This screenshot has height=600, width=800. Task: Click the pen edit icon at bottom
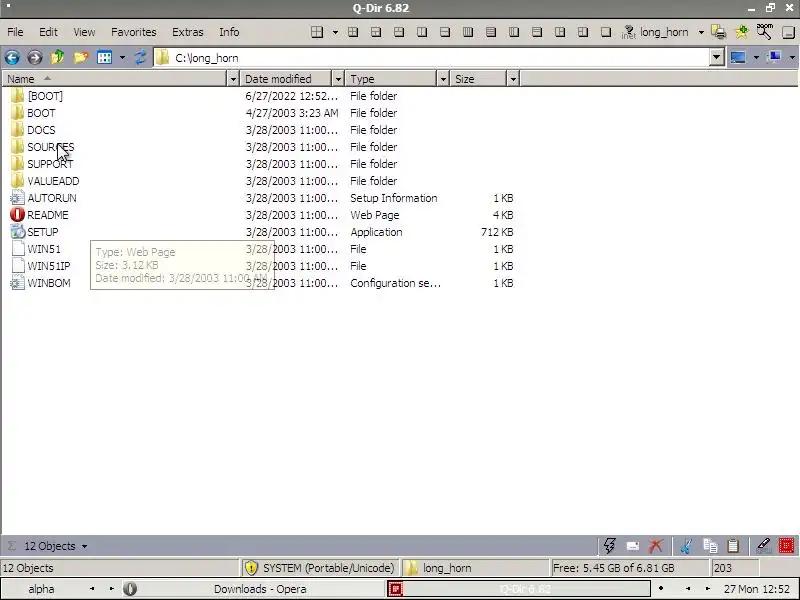[x=763, y=546]
